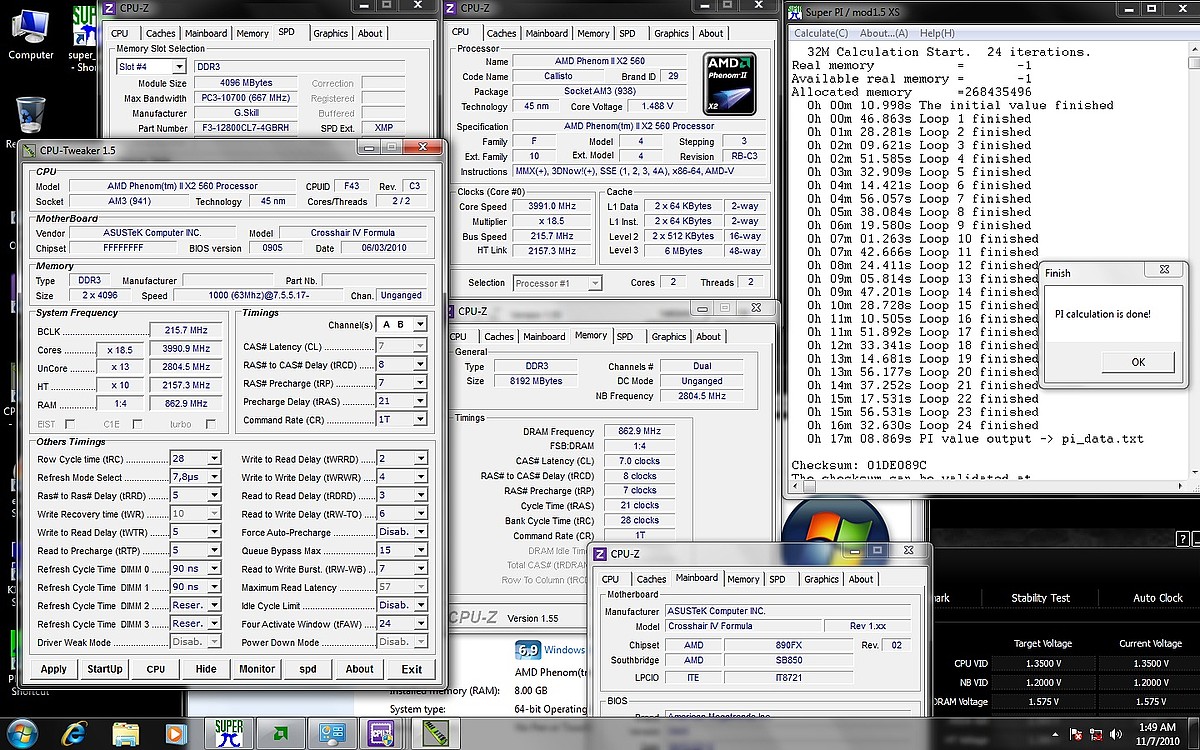
Task: Switch to the AMD green-arrow taskbar icon
Action: click(281, 731)
